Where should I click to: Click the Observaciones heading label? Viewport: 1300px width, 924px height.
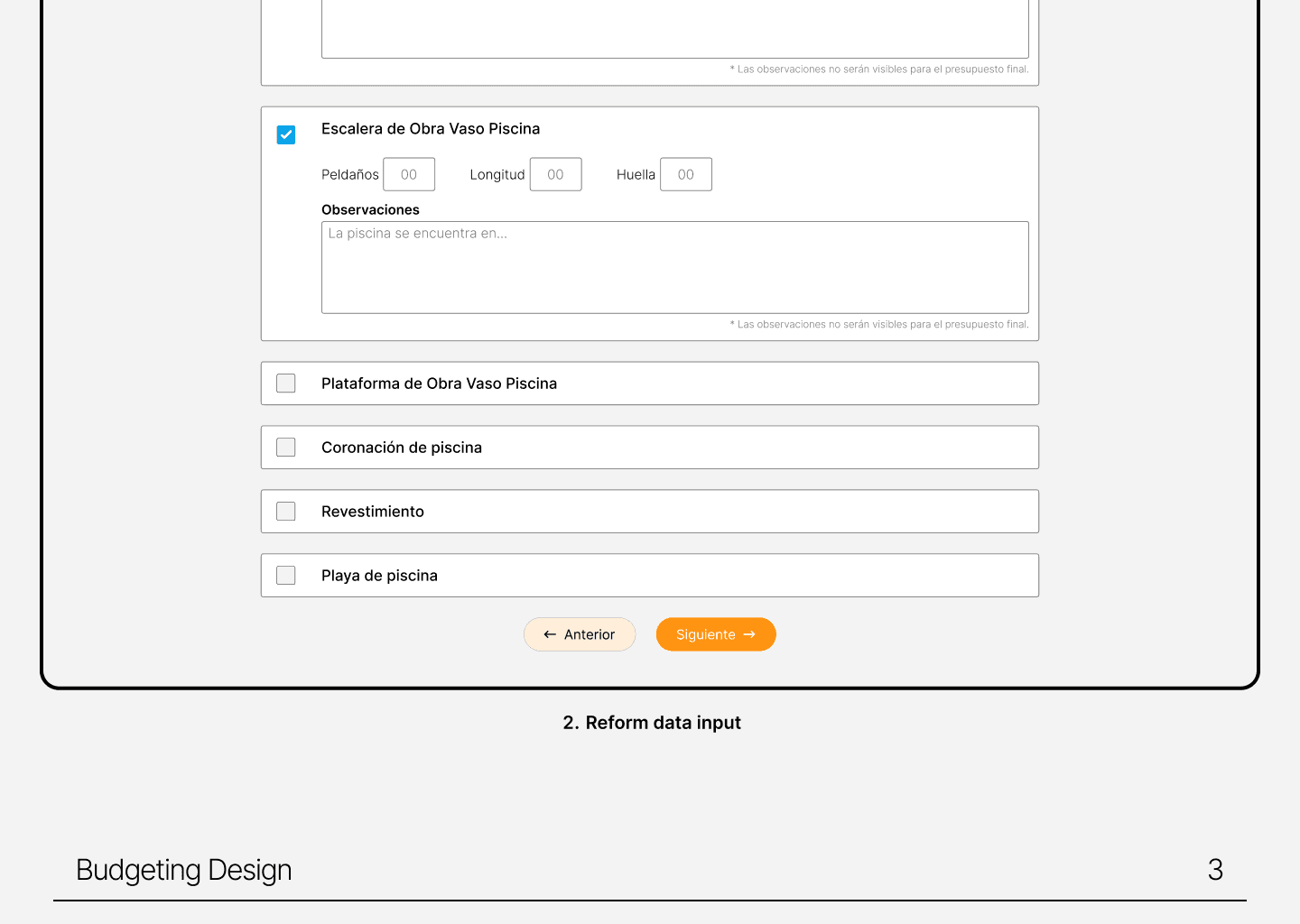coord(370,209)
